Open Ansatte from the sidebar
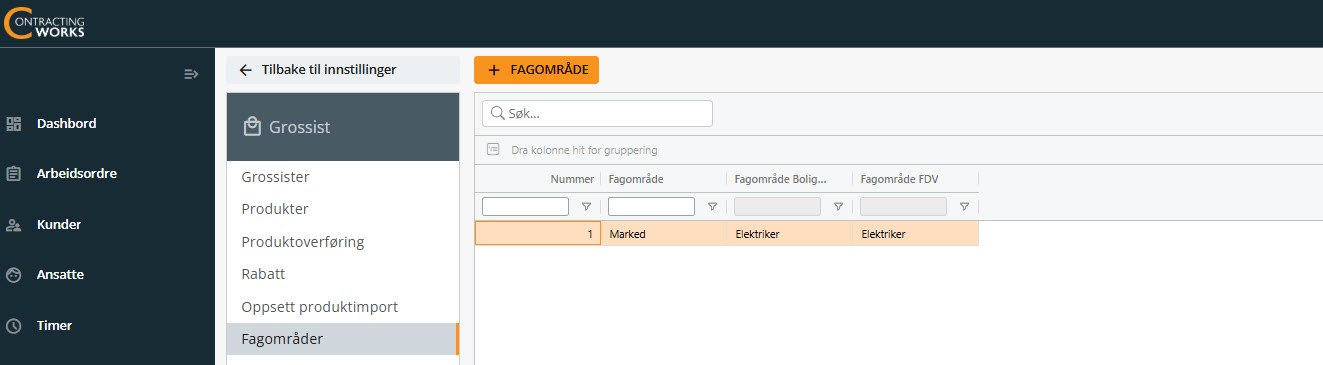The height and width of the screenshot is (365, 1323). [x=60, y=275]
